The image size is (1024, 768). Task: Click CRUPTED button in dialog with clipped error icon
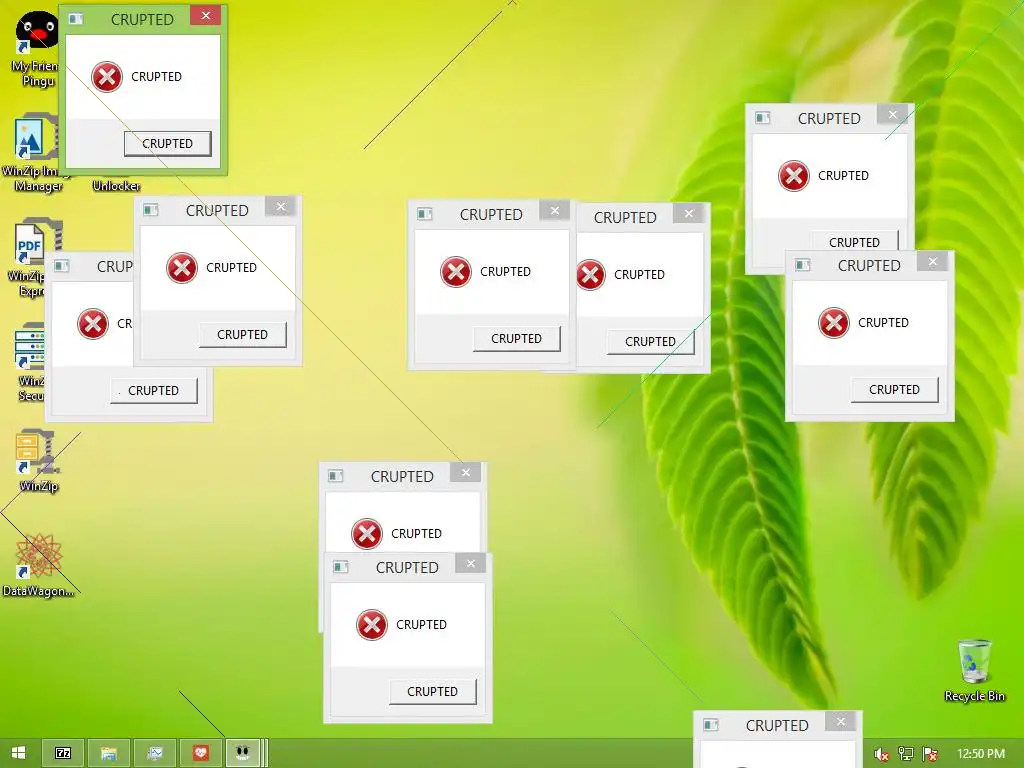click(650, 342)
